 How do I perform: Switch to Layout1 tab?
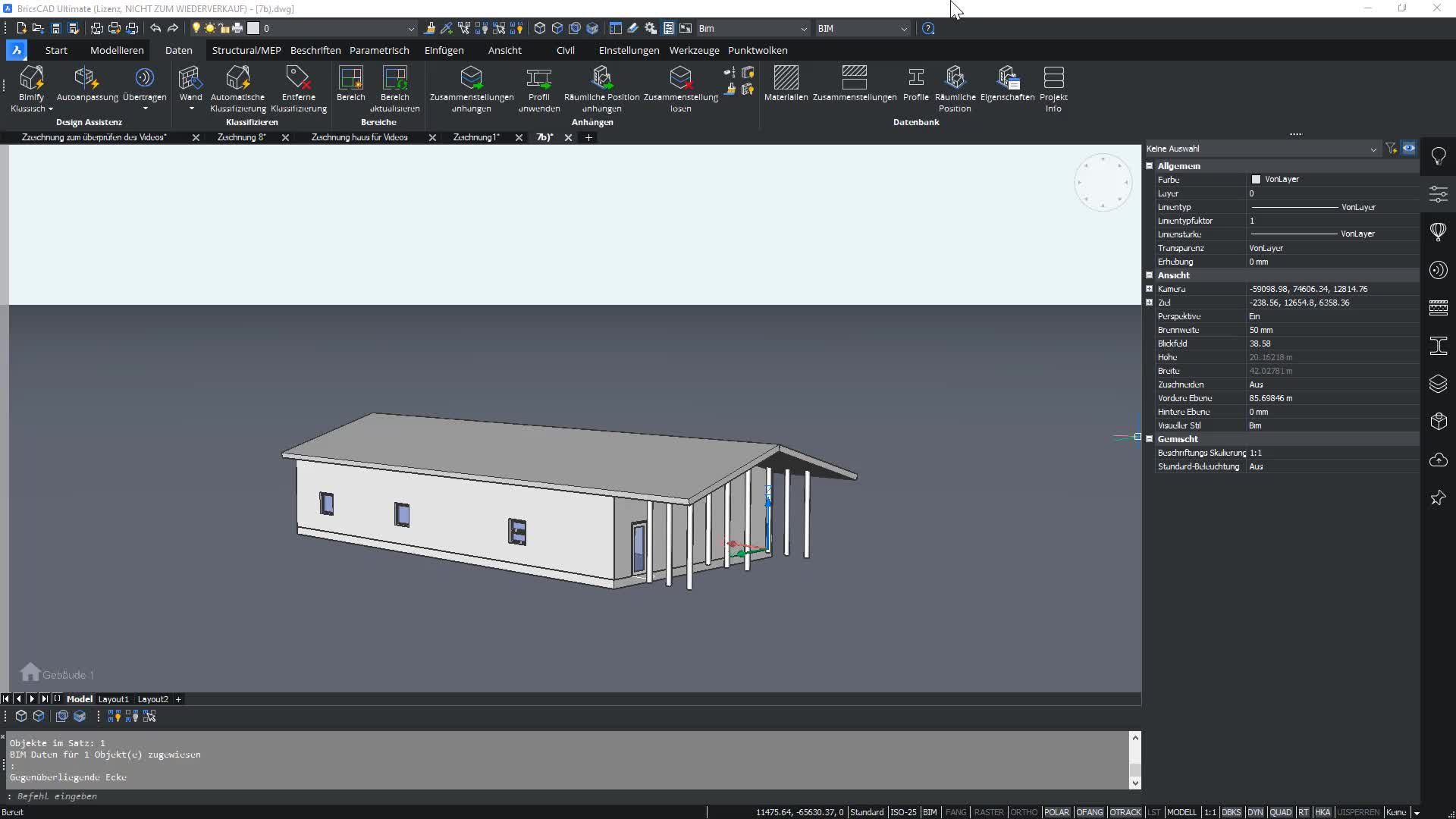point(114,699)
